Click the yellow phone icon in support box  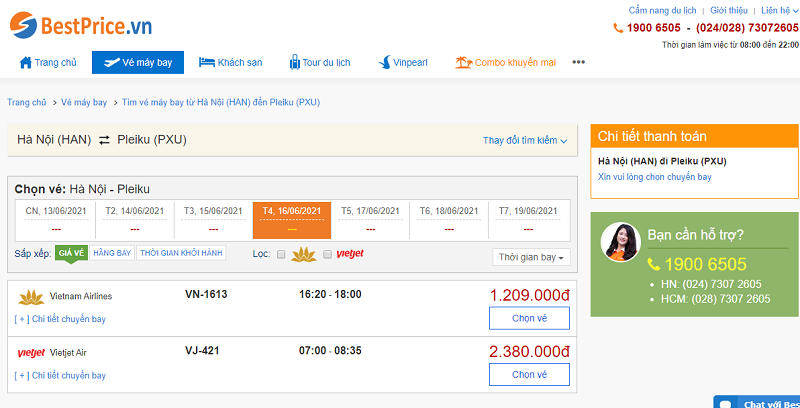coord(654,264)
